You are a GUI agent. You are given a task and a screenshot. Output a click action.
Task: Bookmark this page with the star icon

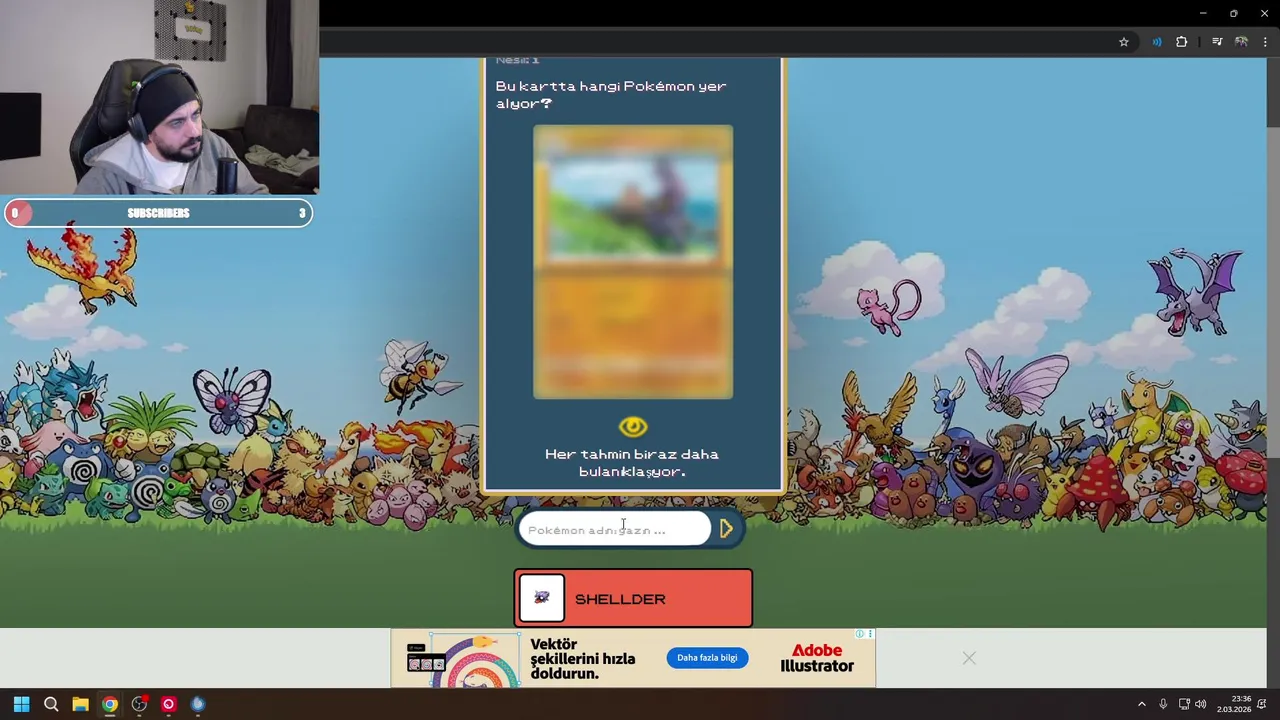[1124, 42]
